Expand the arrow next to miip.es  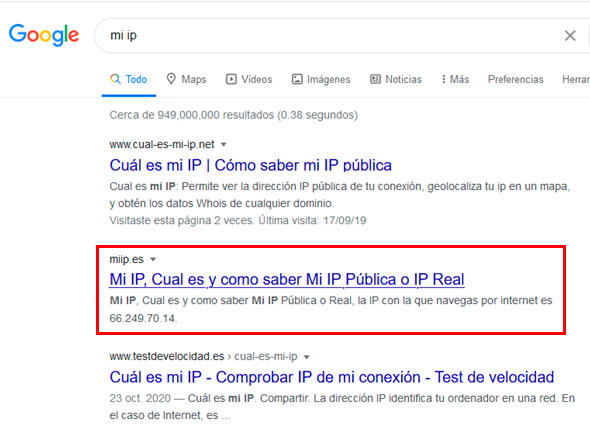pyautogui.click(x=153, y=259)
